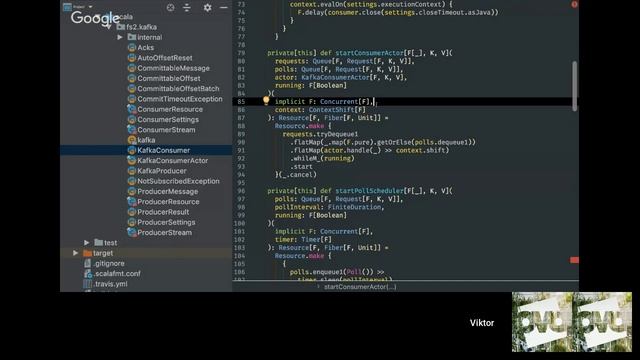Click the Acks class icon

click(131, 47)
